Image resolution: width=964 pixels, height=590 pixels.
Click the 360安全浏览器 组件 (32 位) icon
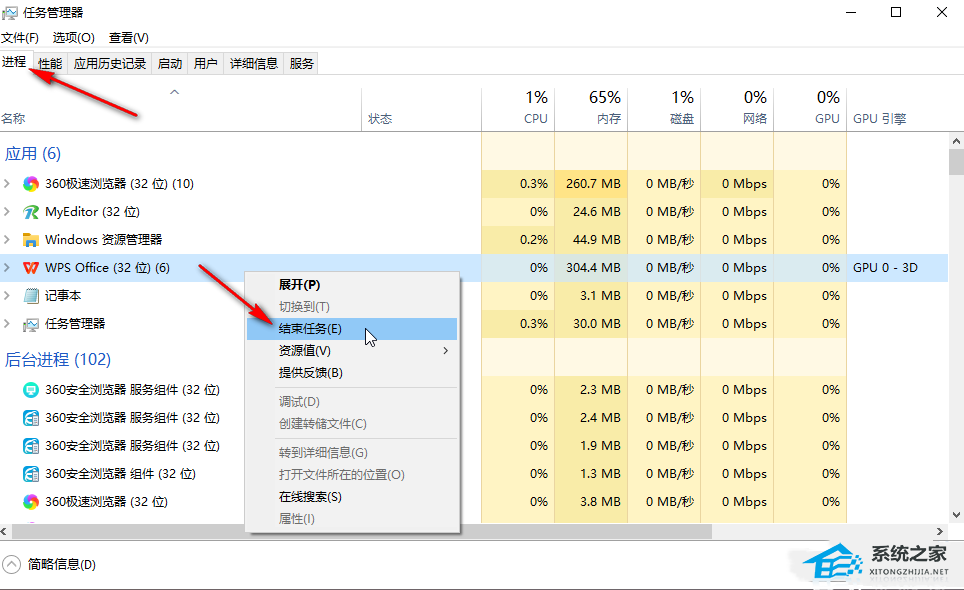click(x=31, y=474)
